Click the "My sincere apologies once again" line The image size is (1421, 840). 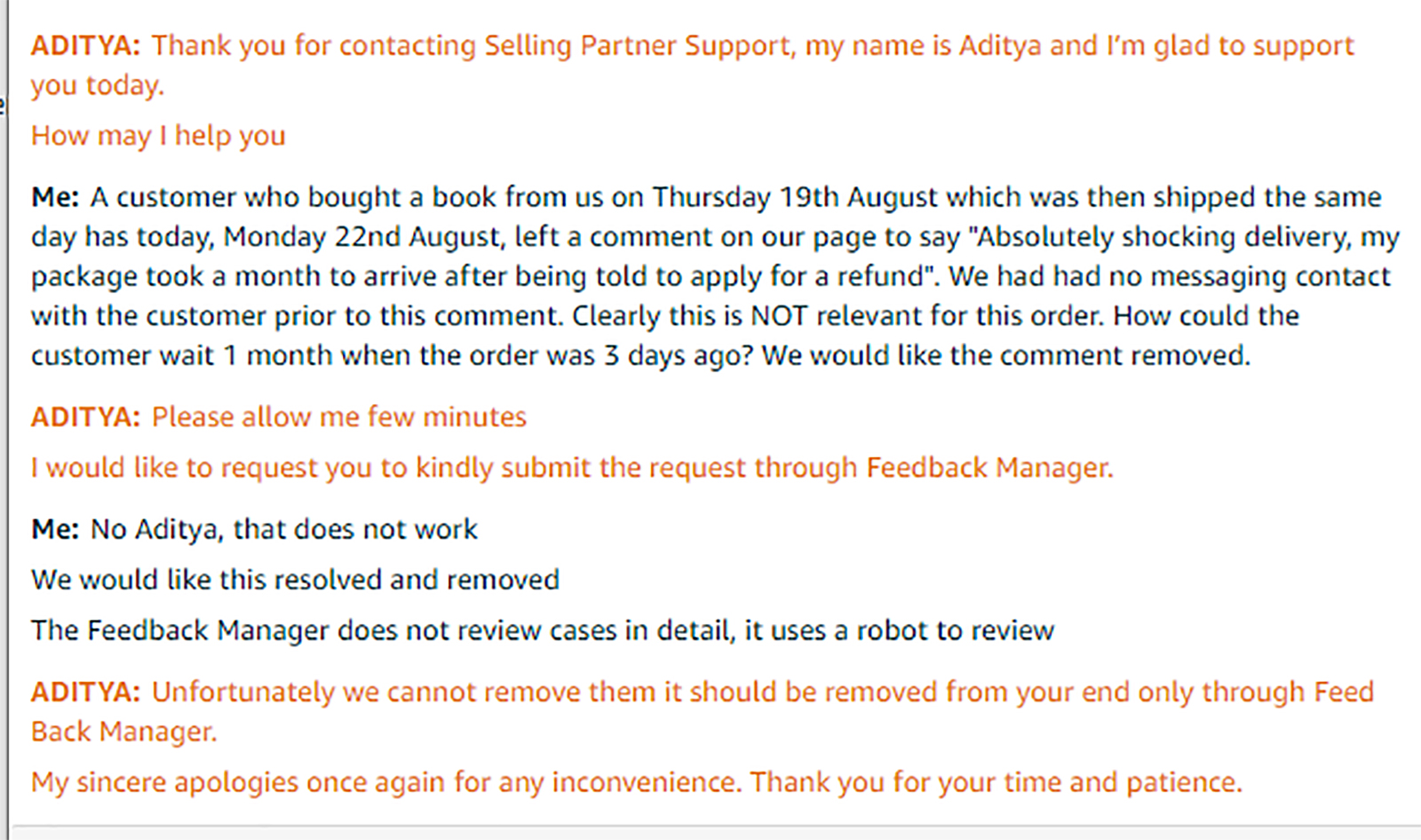(x=636, y=782)
